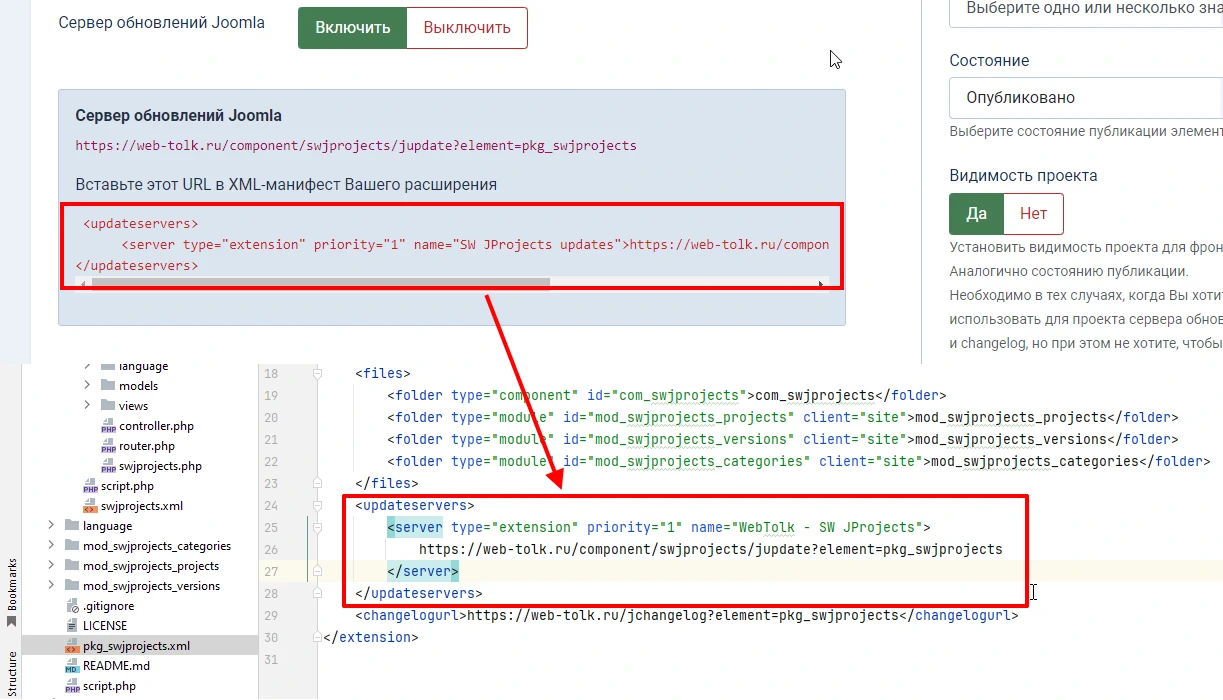This screenshot has width=1223, height=700.
Task: Collapse the files tag fold on line 18
Action: [318, 374]
